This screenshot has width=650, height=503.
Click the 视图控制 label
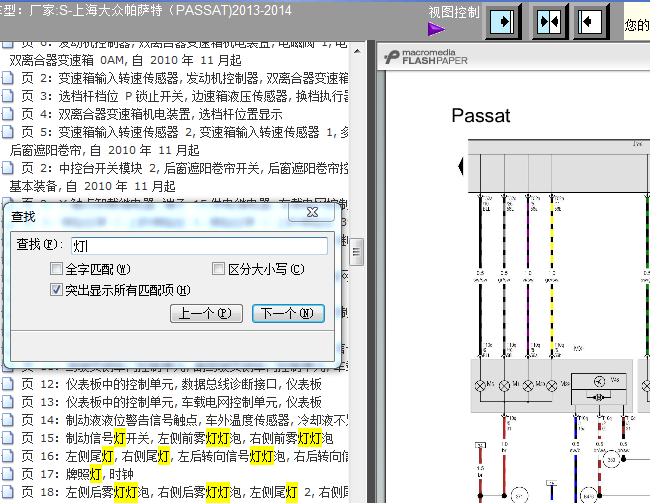click(x=454, y=12)
